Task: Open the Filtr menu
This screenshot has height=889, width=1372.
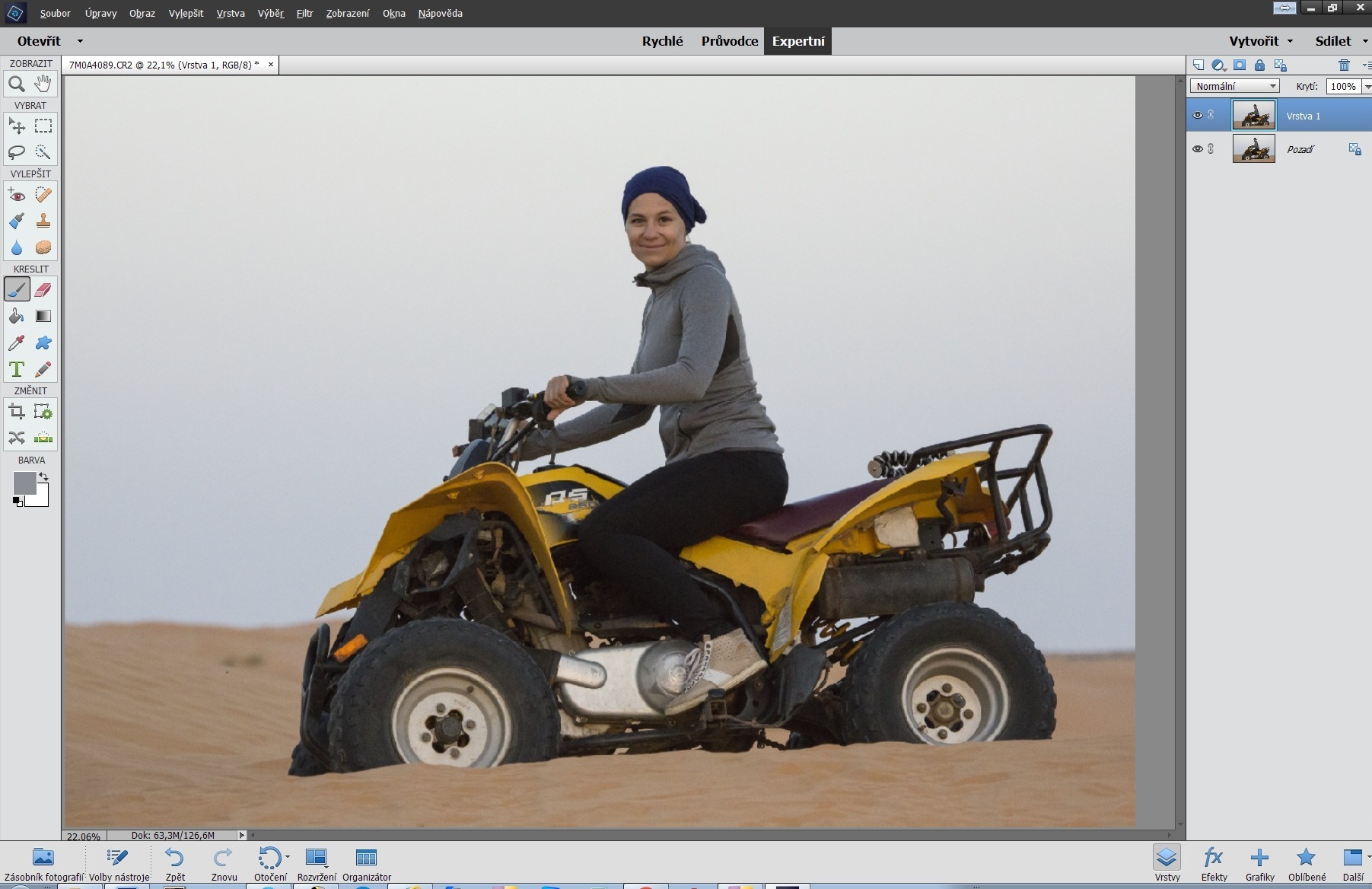Action: click(x=304, y=13)
